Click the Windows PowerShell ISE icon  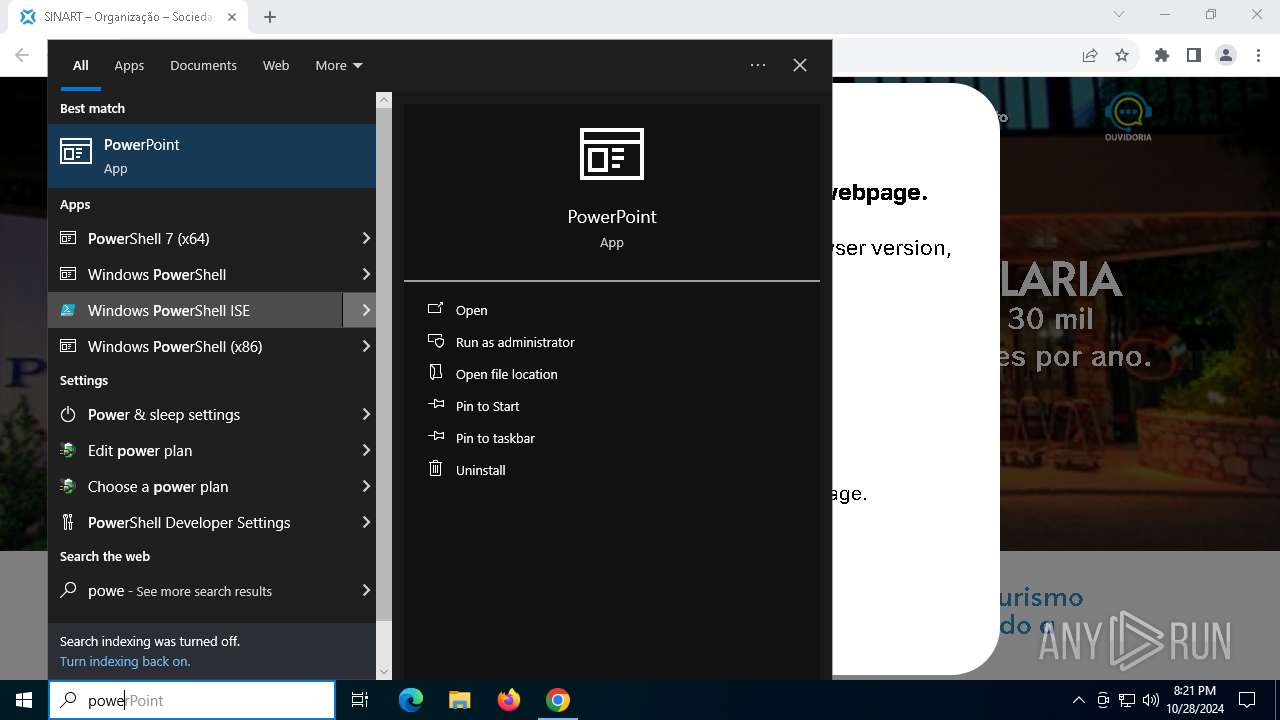[68, 310]
